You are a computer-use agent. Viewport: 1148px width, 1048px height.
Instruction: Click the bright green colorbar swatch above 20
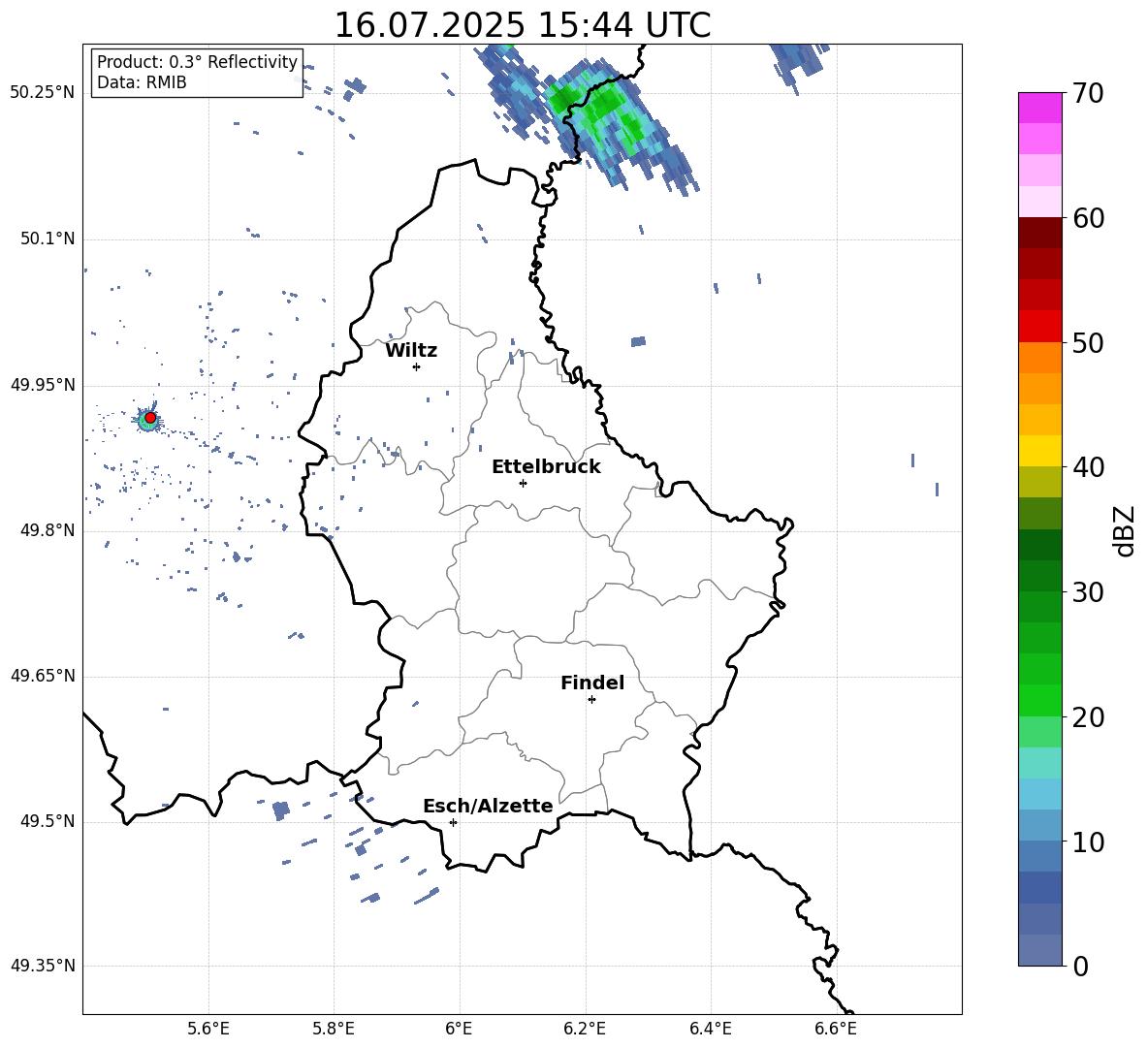point(1040,700)
